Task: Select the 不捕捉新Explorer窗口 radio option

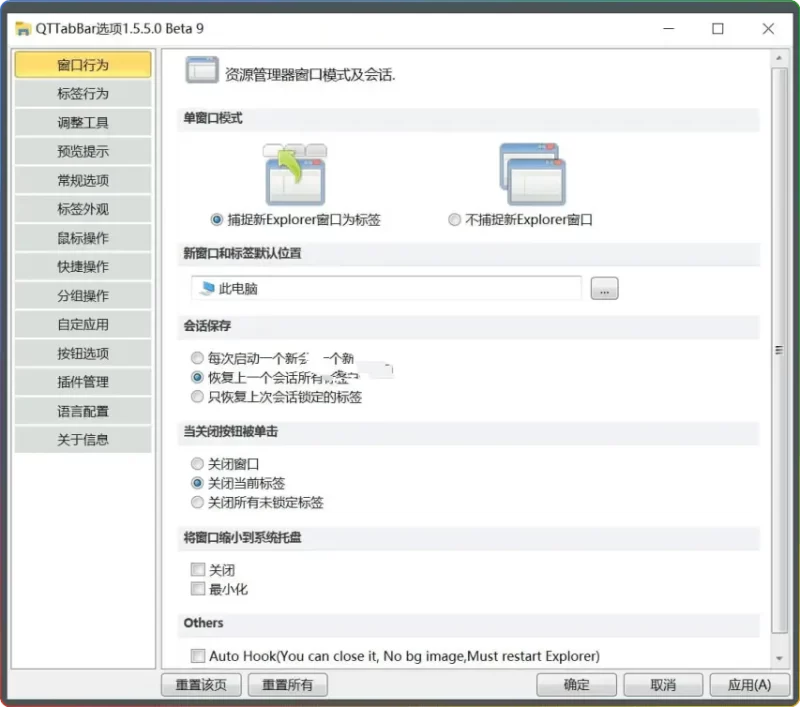Action: pos(455,220)
